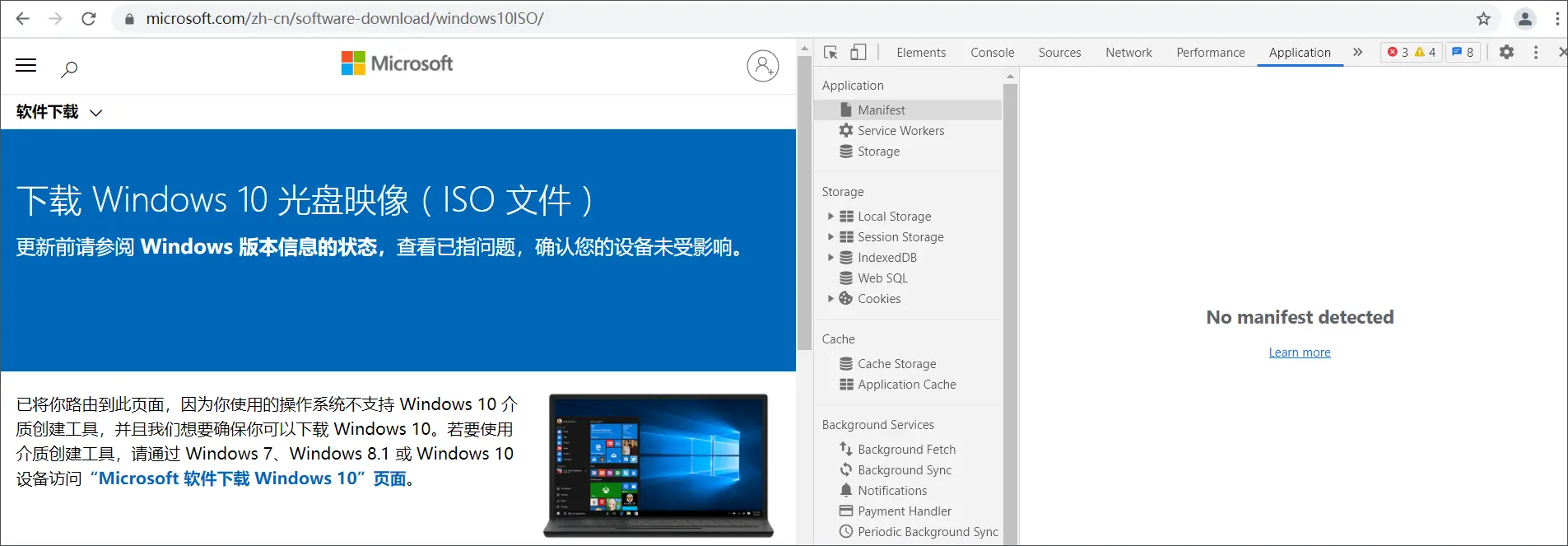Open Notifications background service
Image resolution: width=1568 pixels, height=546 pixels.
point(892,490)
